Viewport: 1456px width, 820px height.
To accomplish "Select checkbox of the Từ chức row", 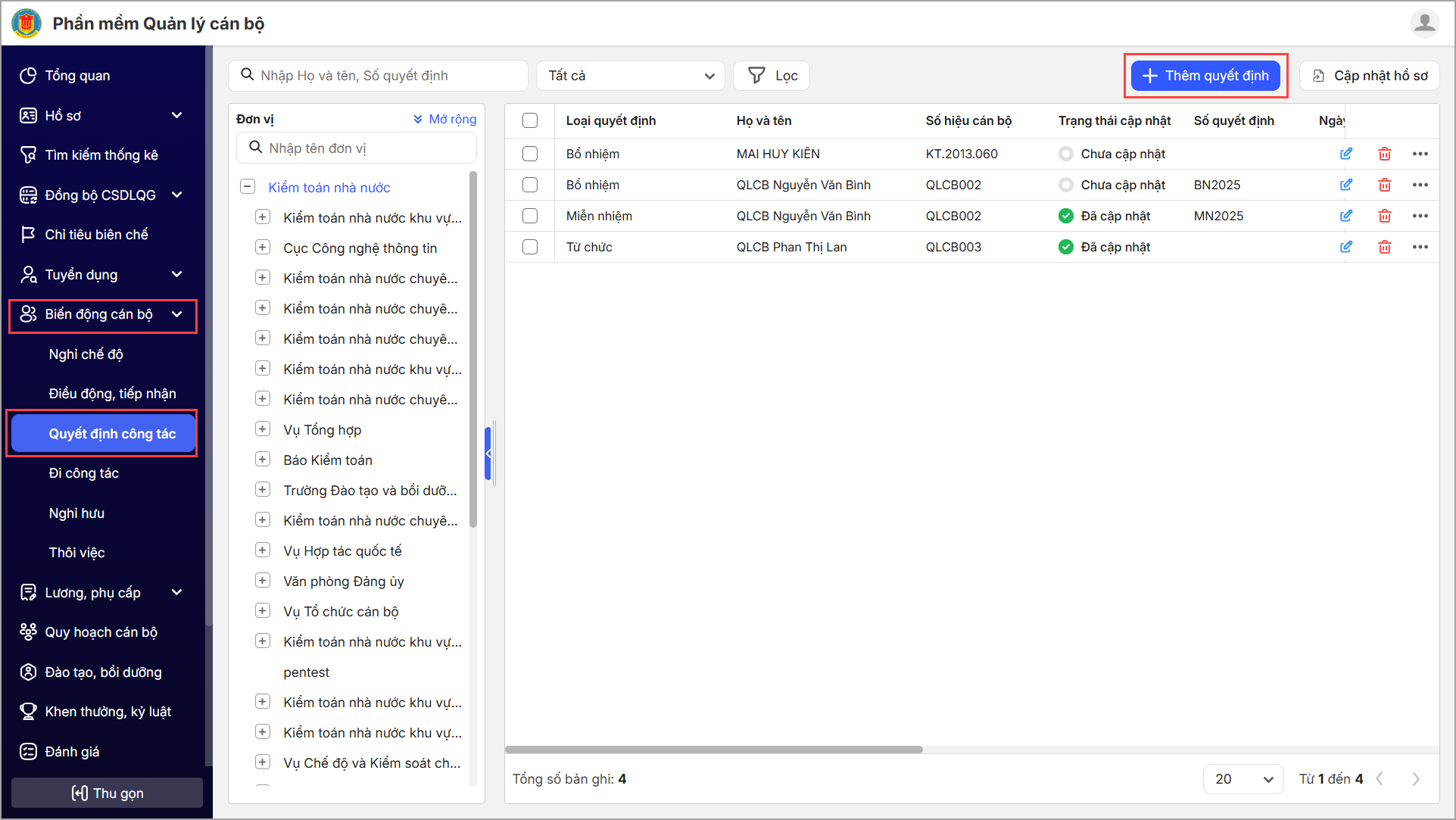I will click(x=530, y=247).
